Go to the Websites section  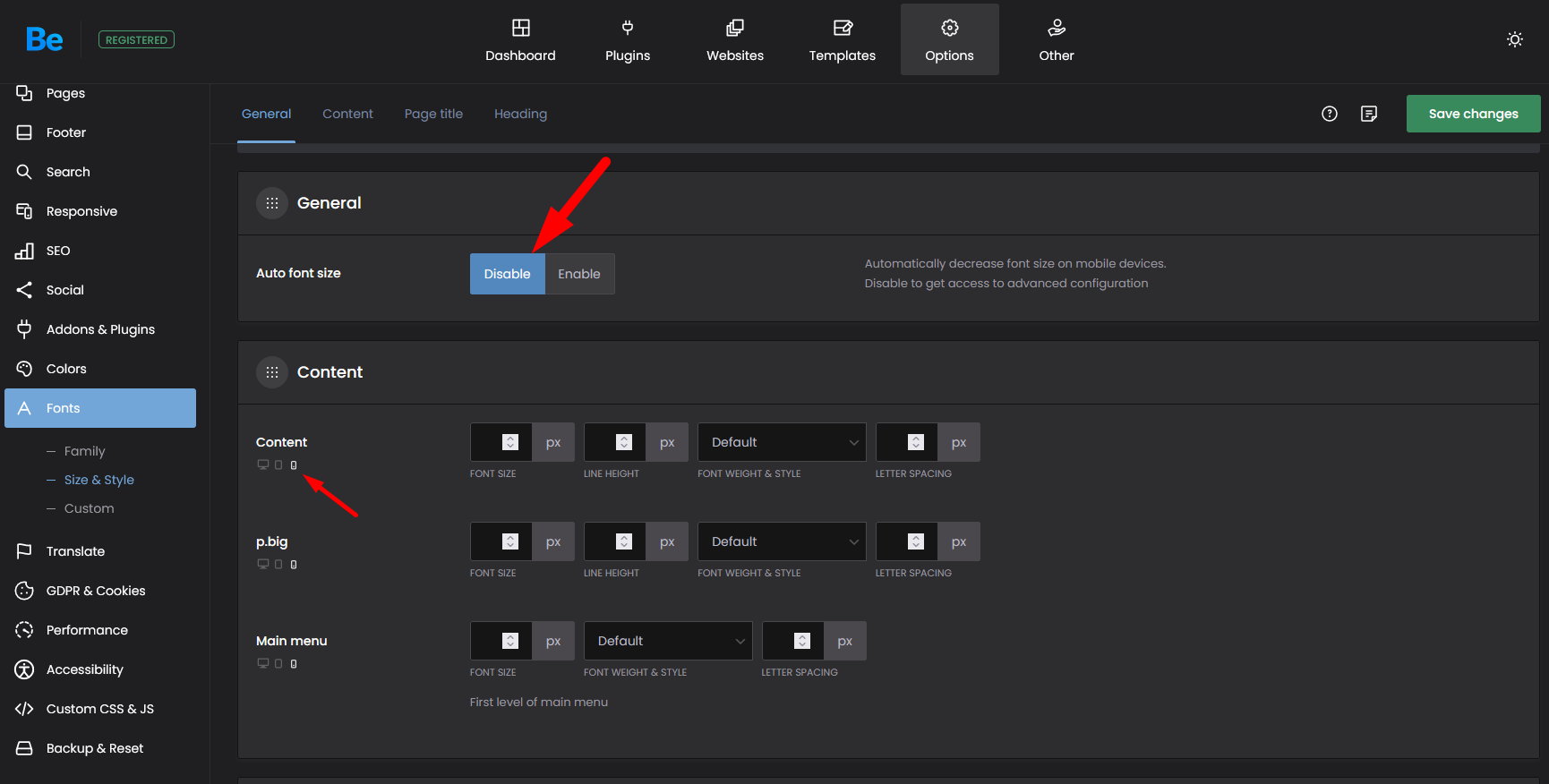coord(735,40)
